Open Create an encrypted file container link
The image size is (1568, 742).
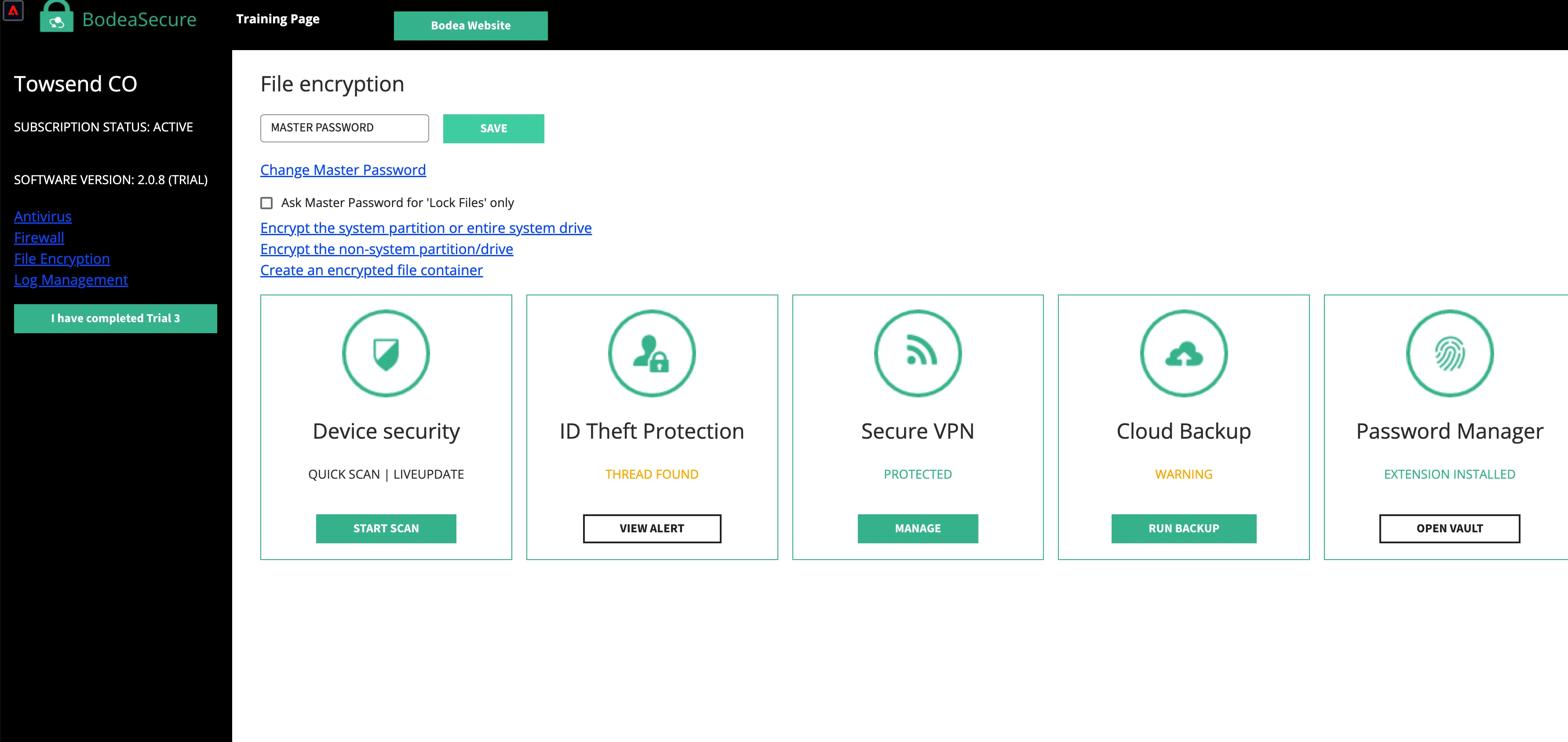coord(371,270)
